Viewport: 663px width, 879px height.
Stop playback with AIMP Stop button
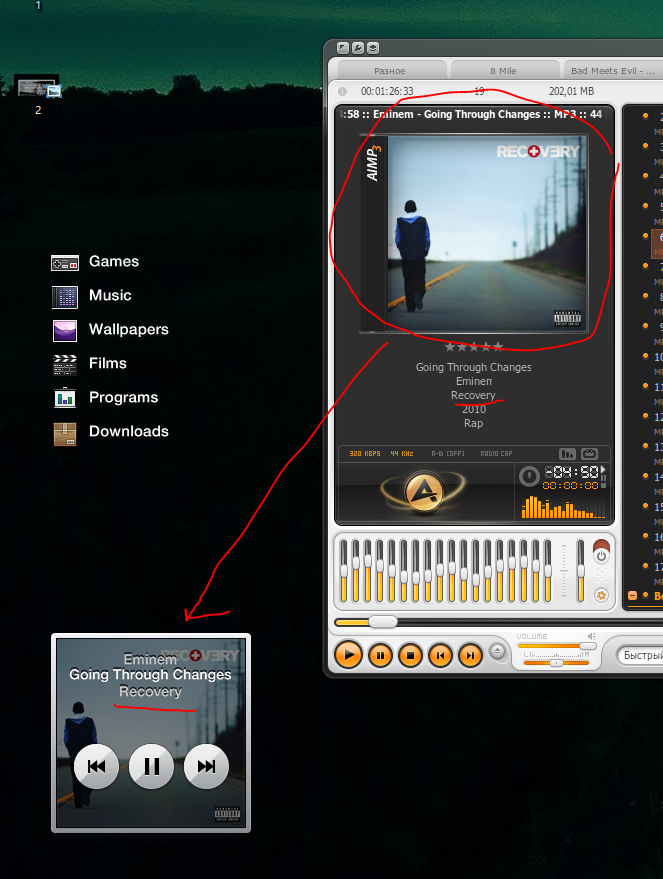point(410,655)
